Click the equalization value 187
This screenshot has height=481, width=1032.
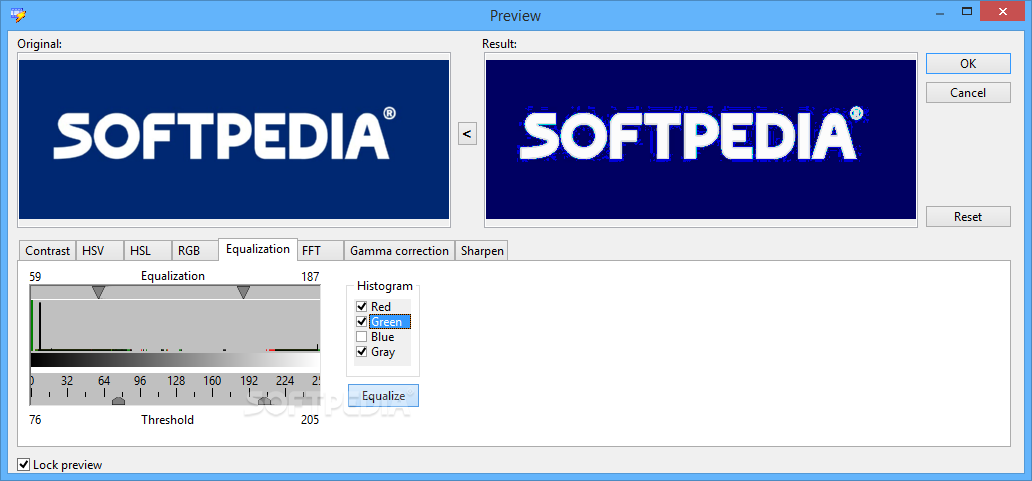(x=310, y=276)
